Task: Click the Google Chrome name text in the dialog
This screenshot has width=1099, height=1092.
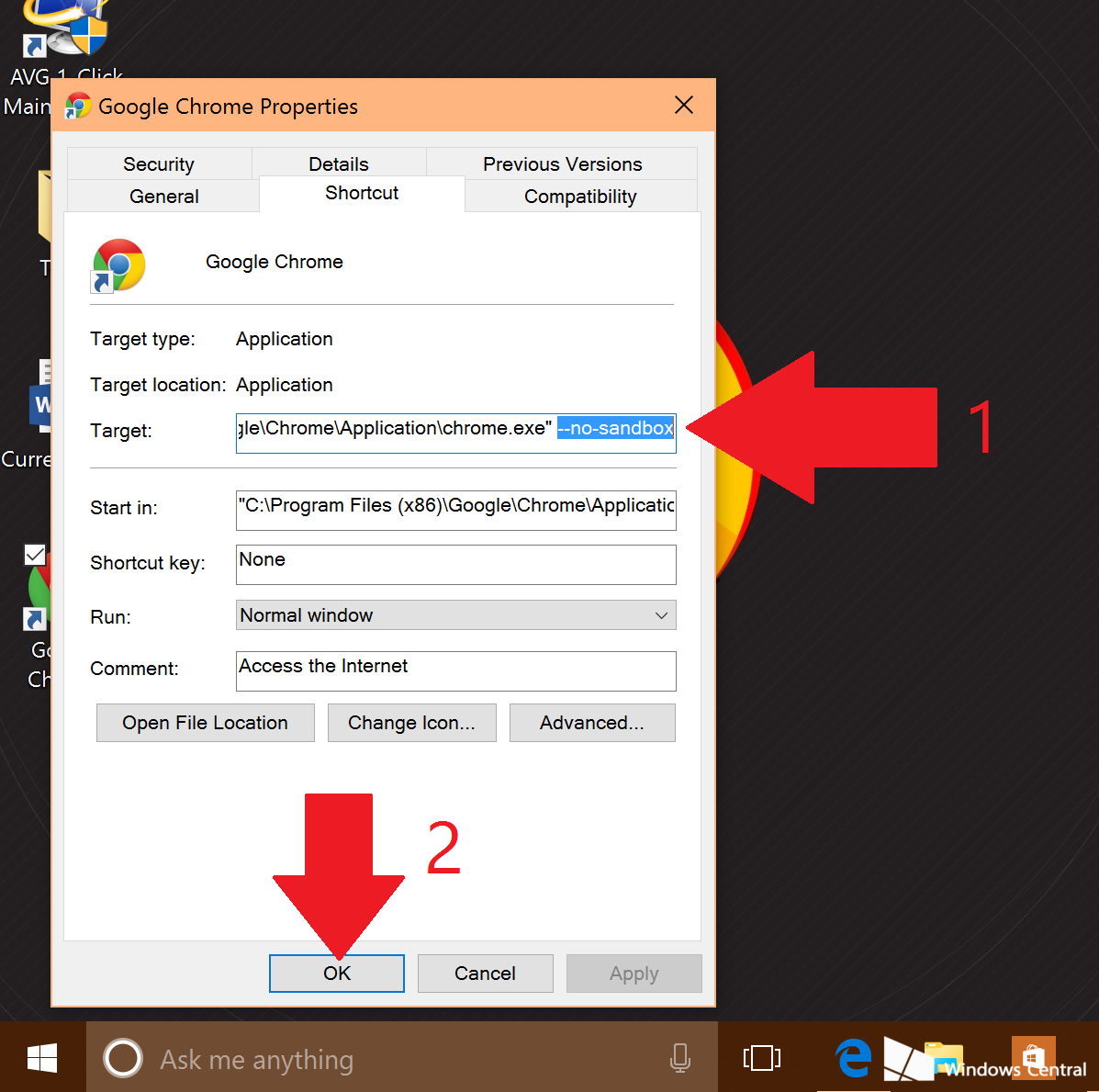Action: tap(274, 262)
